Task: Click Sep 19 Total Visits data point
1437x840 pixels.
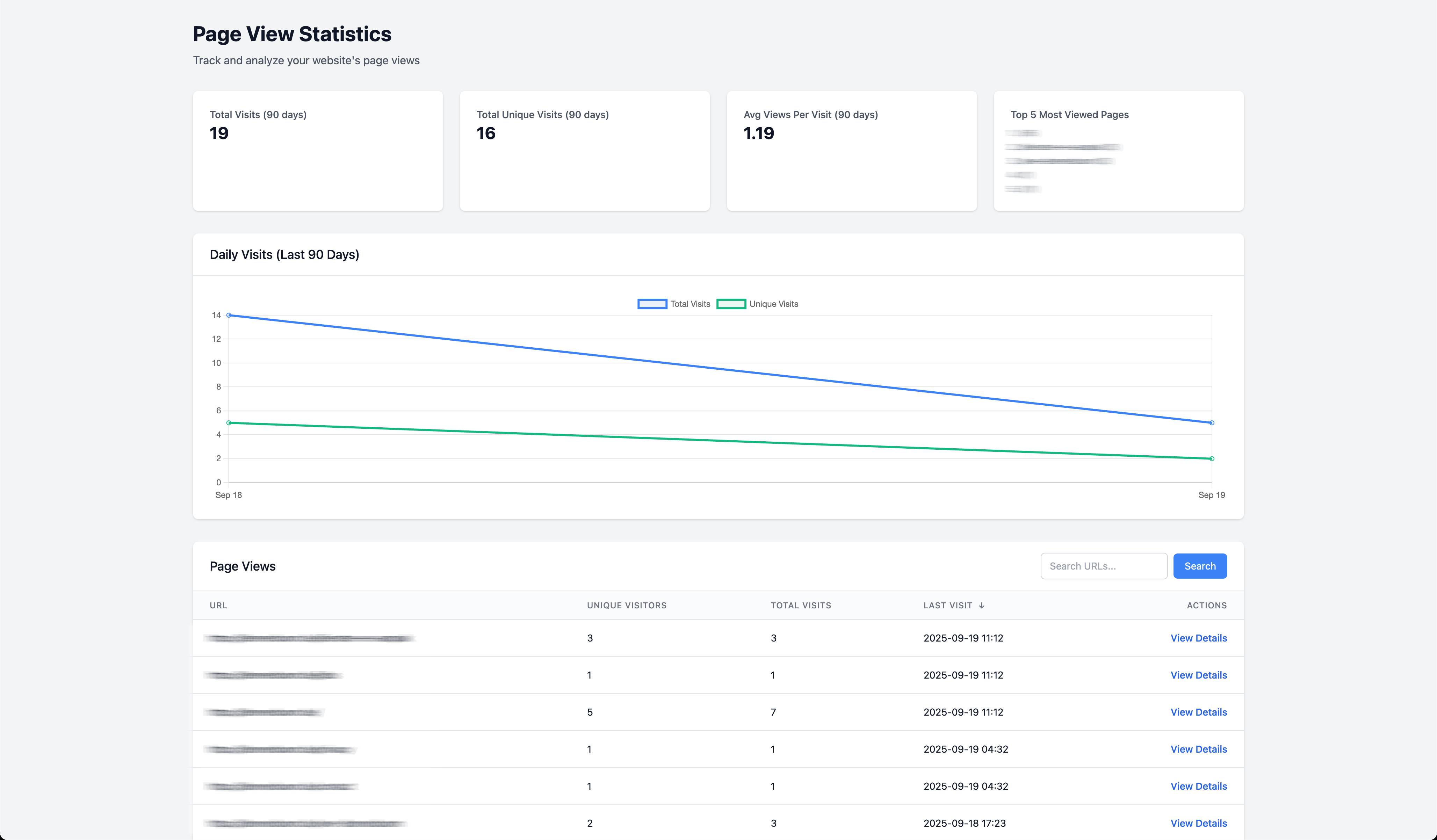Action: (x=1211, y=422)
